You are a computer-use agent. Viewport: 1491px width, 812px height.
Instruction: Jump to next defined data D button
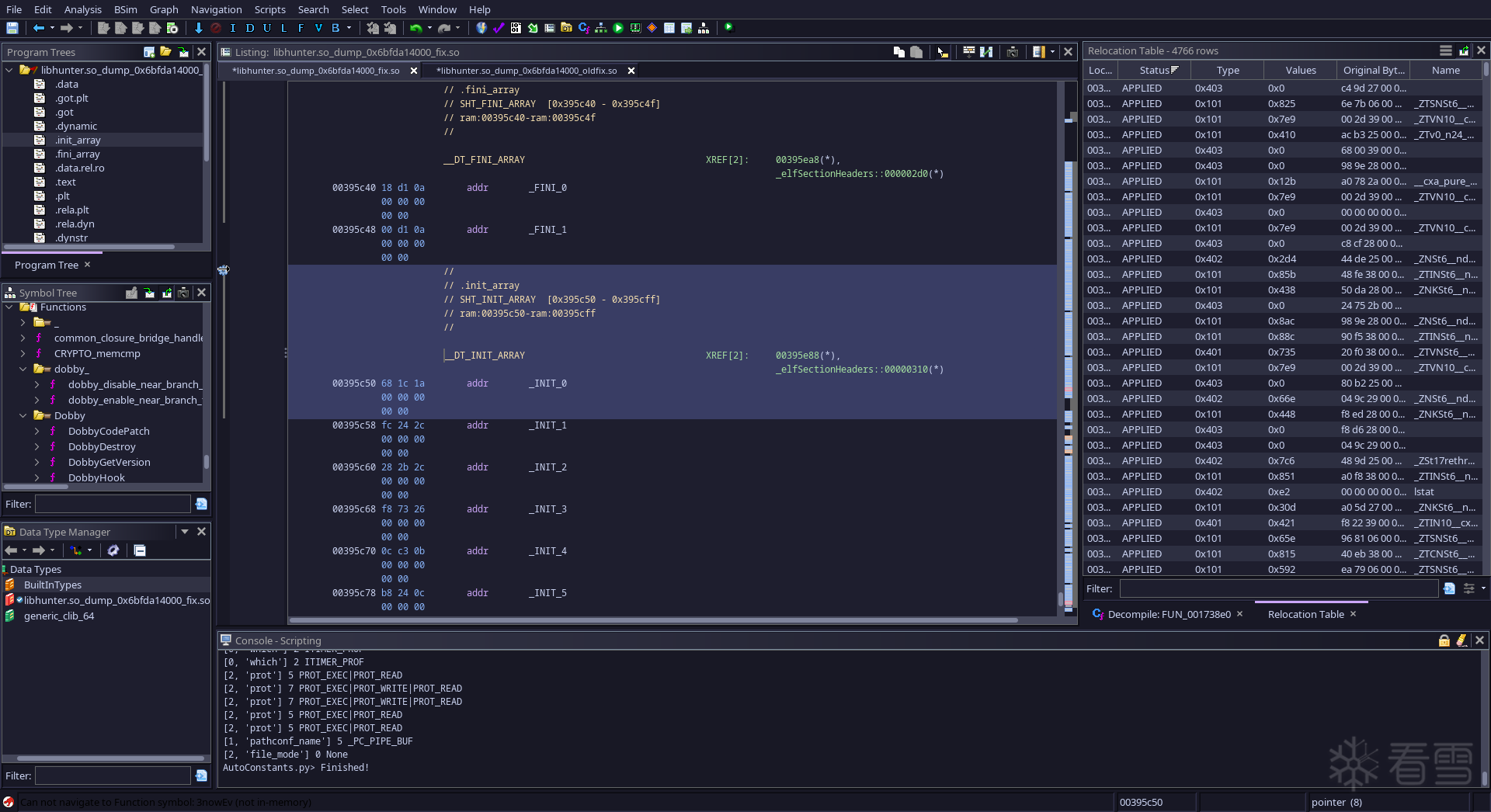pos(250,28)
